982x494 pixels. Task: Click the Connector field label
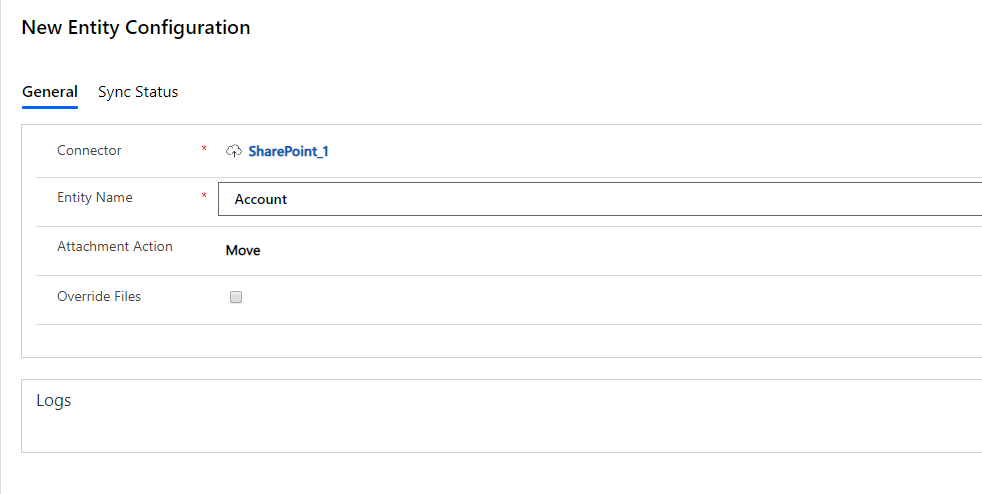click(89, 150)
